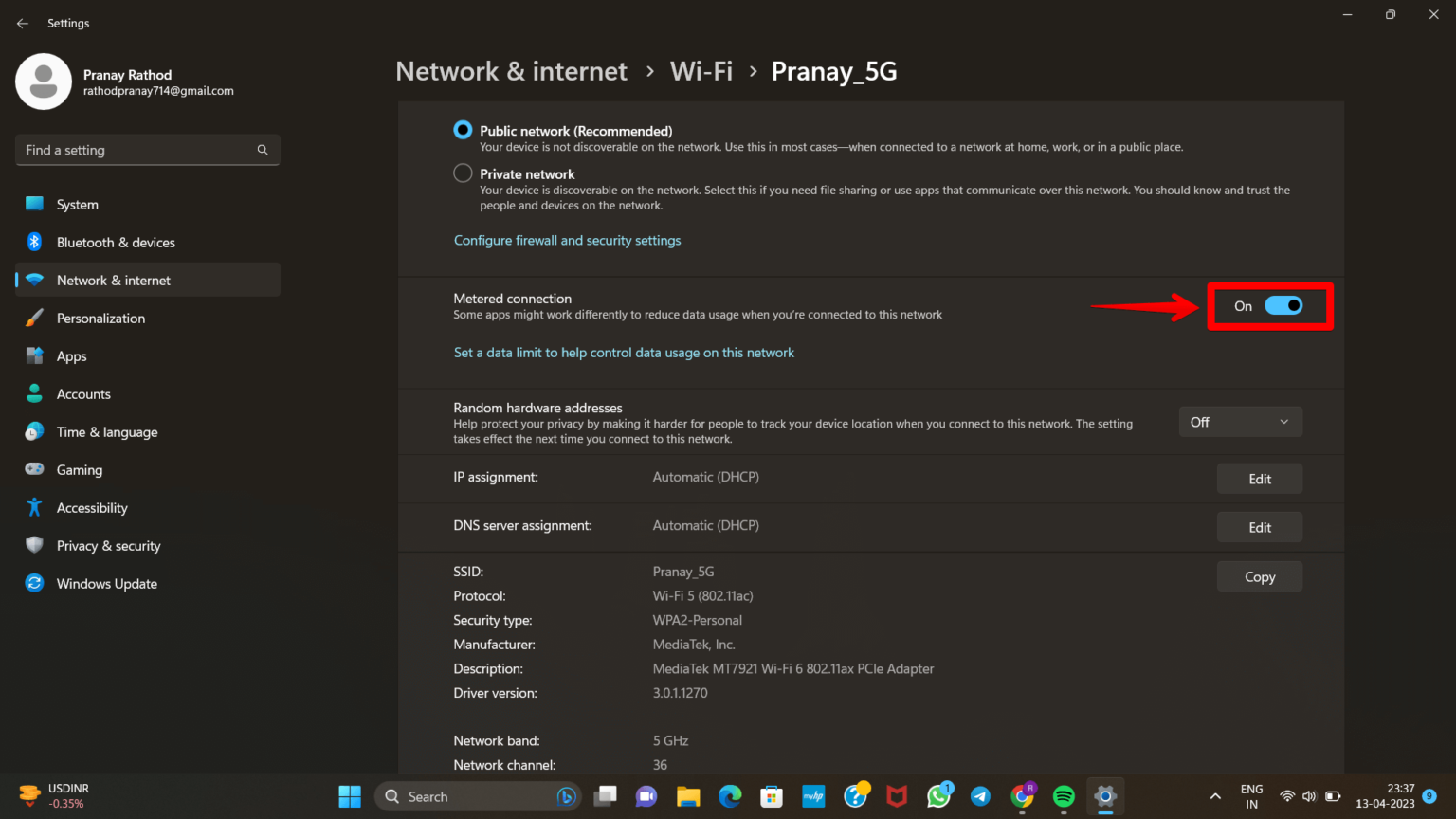Open Gaming settings
Viewport: 1456px width, 819px height.
[79, 469]
